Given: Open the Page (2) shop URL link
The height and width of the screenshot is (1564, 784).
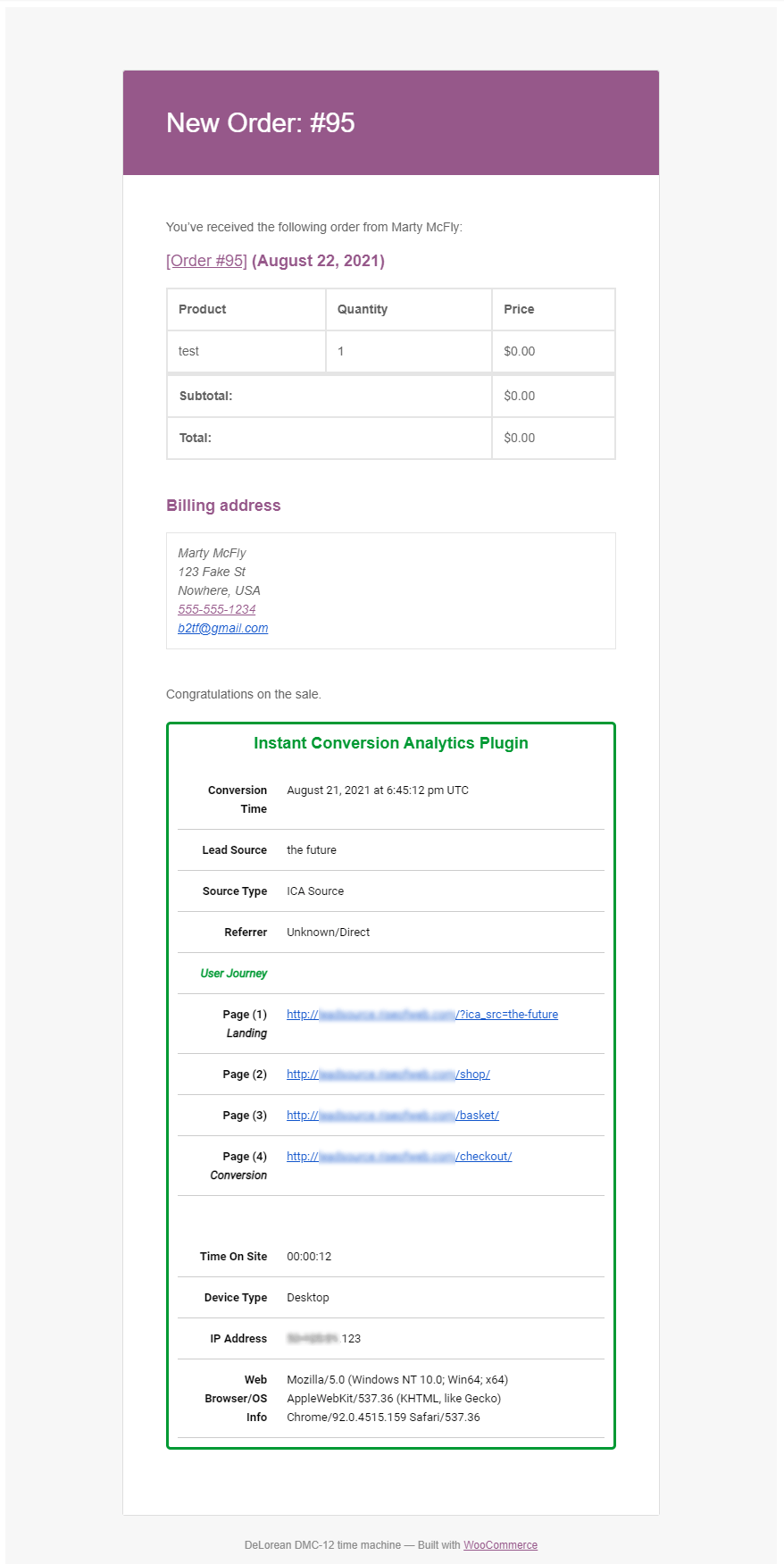Looking at the screenshot, I should click(388, 1075).
